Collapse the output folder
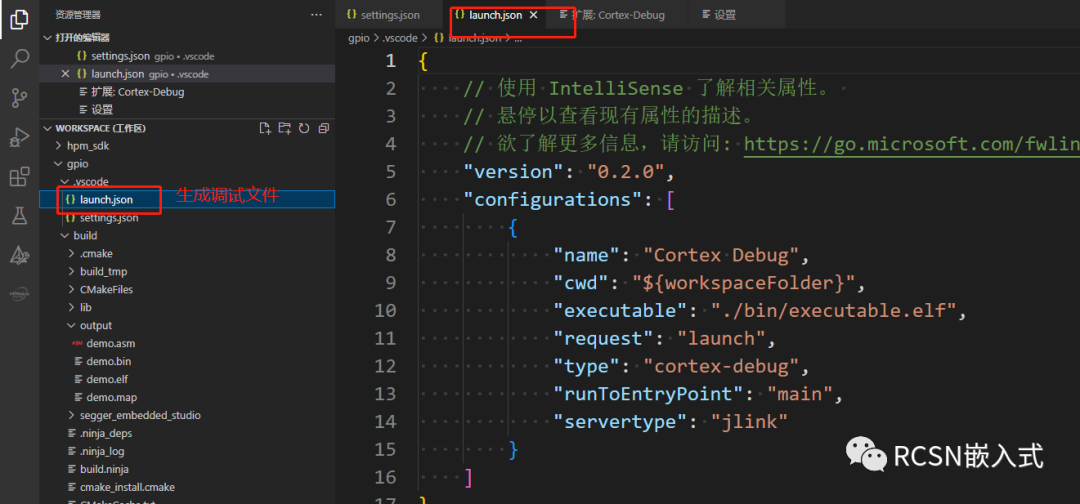The width and height of the screenshot is (1080, 504). 72,325
